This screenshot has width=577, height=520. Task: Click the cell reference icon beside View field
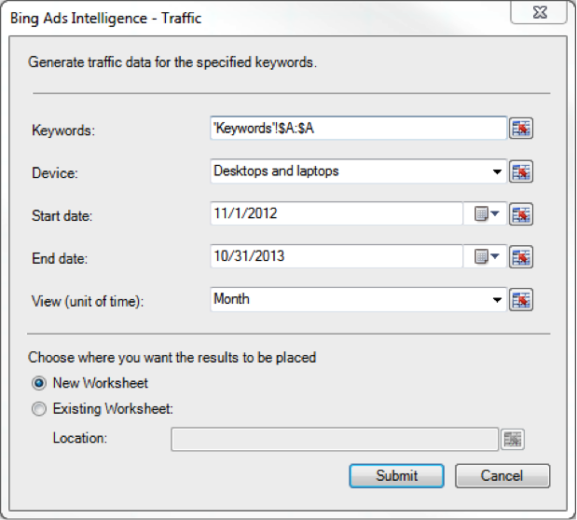pos(521,300)
